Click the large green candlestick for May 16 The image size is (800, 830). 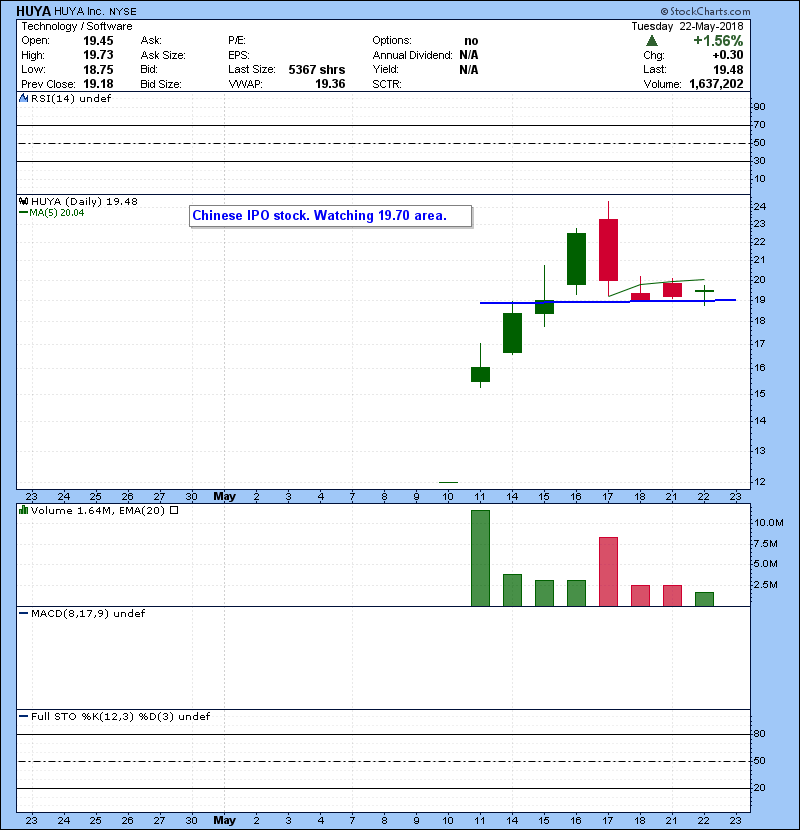click(576, 259)
